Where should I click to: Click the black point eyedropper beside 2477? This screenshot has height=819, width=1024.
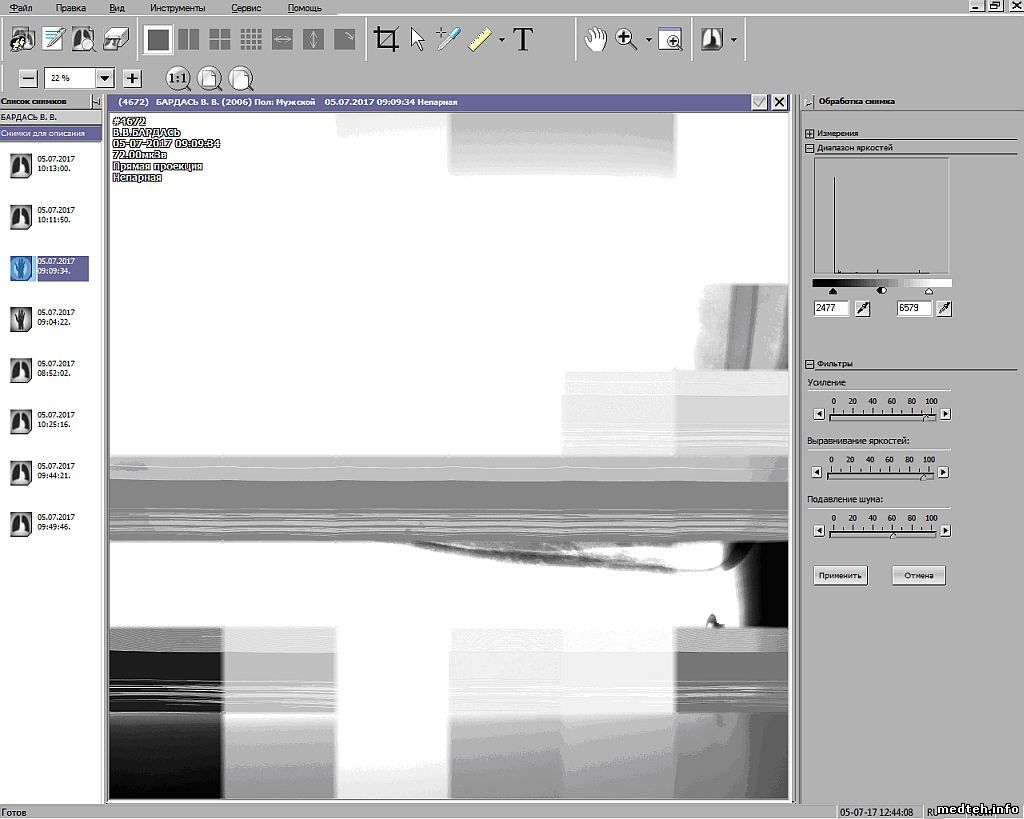tap(862, 309)
